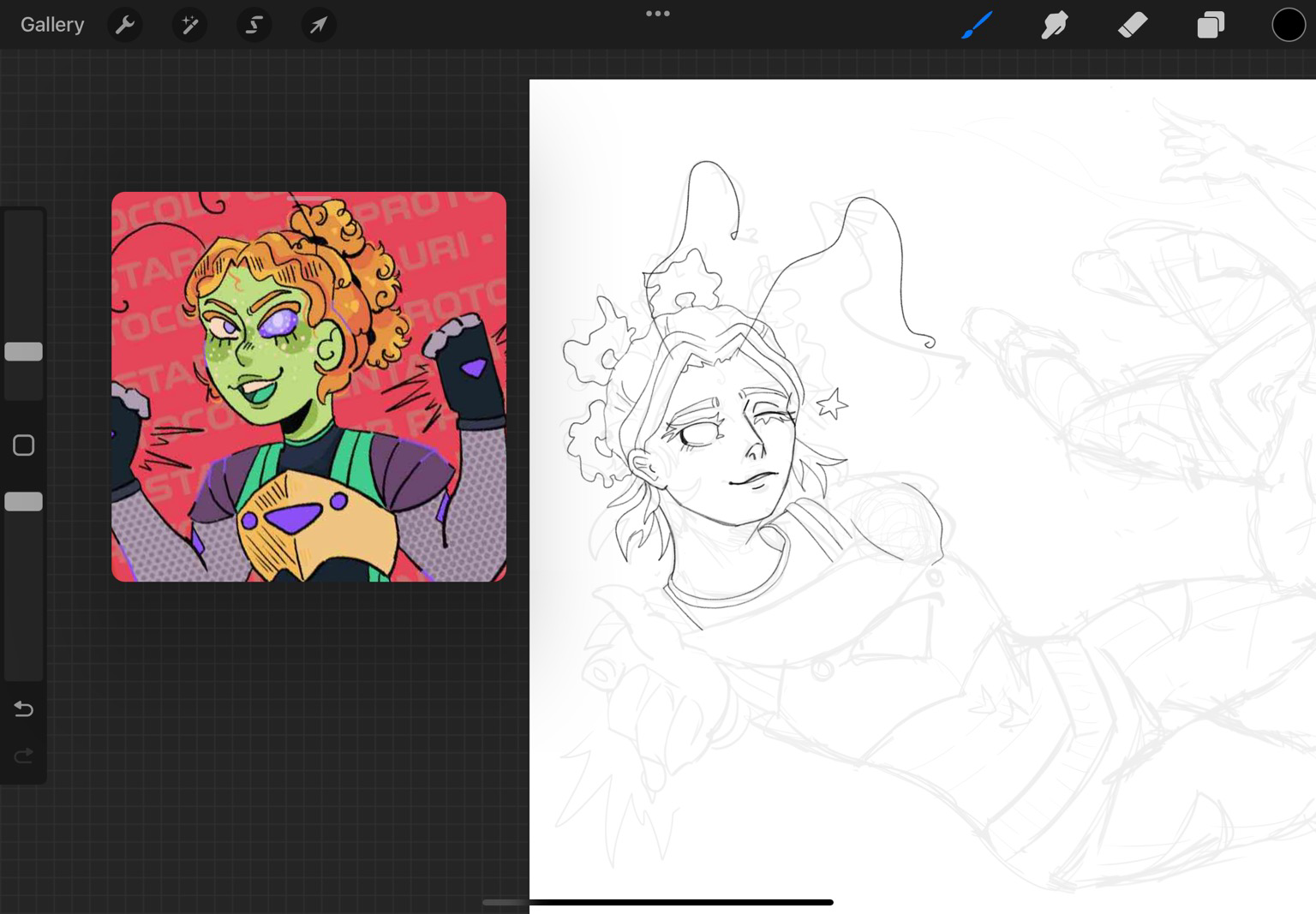Select the Smudge tool

point(1055,25)
